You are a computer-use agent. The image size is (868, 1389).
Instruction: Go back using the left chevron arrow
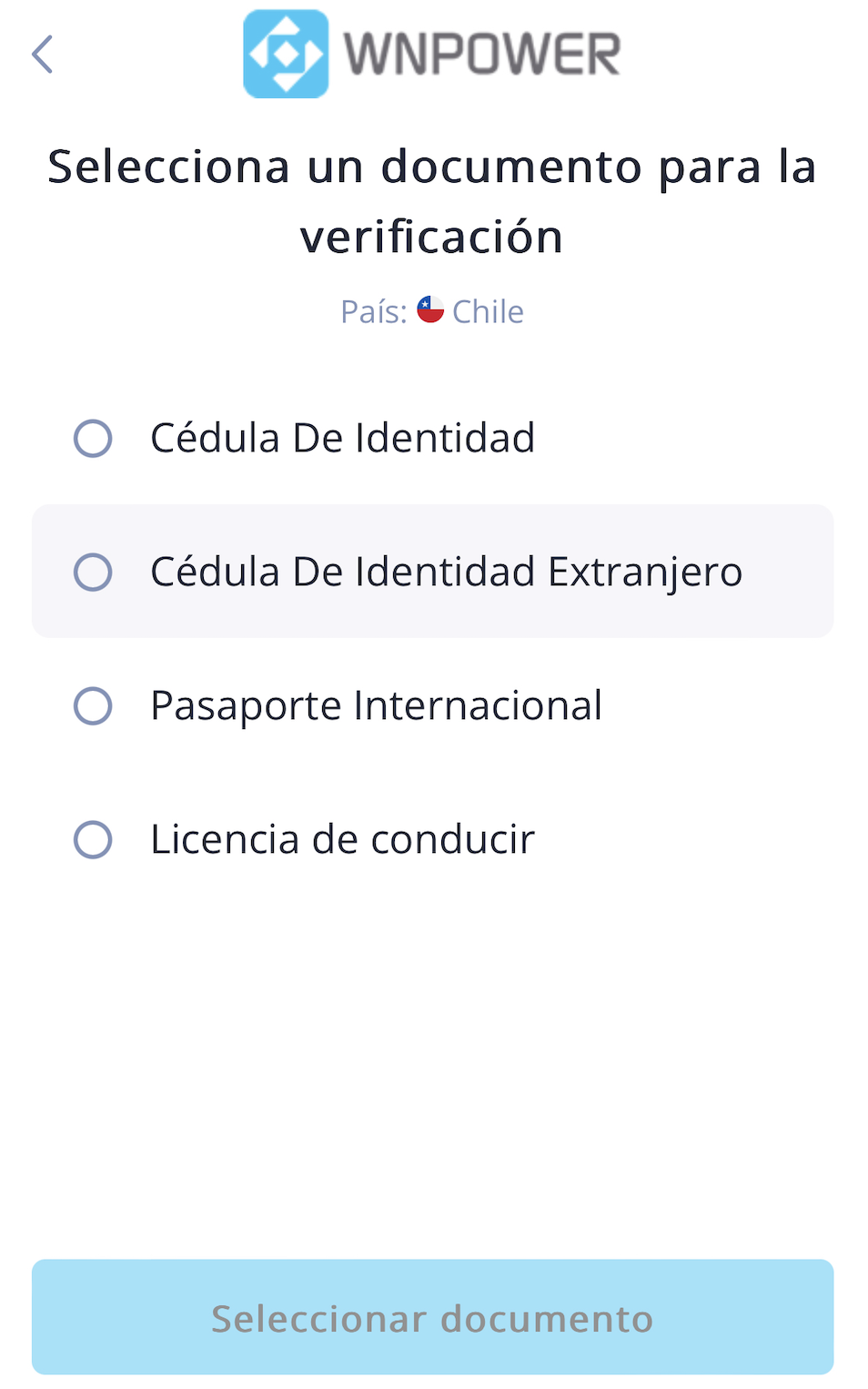(x=43, y=55)
